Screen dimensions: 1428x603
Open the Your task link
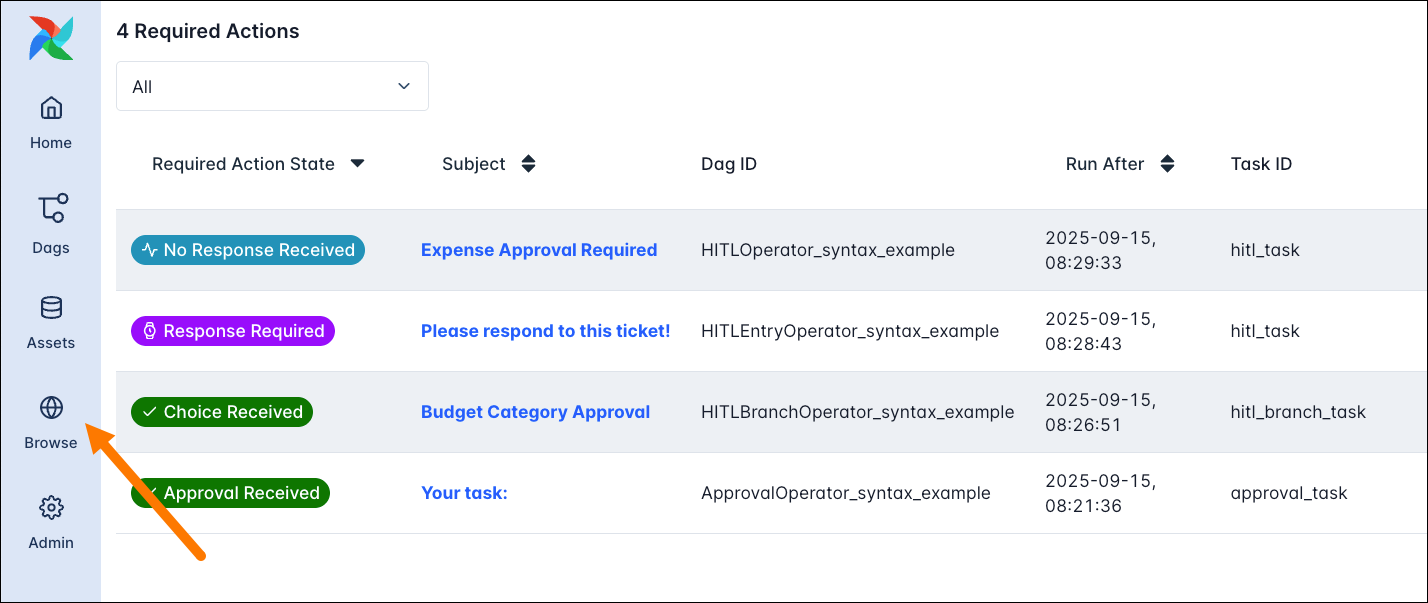(464, 492)
